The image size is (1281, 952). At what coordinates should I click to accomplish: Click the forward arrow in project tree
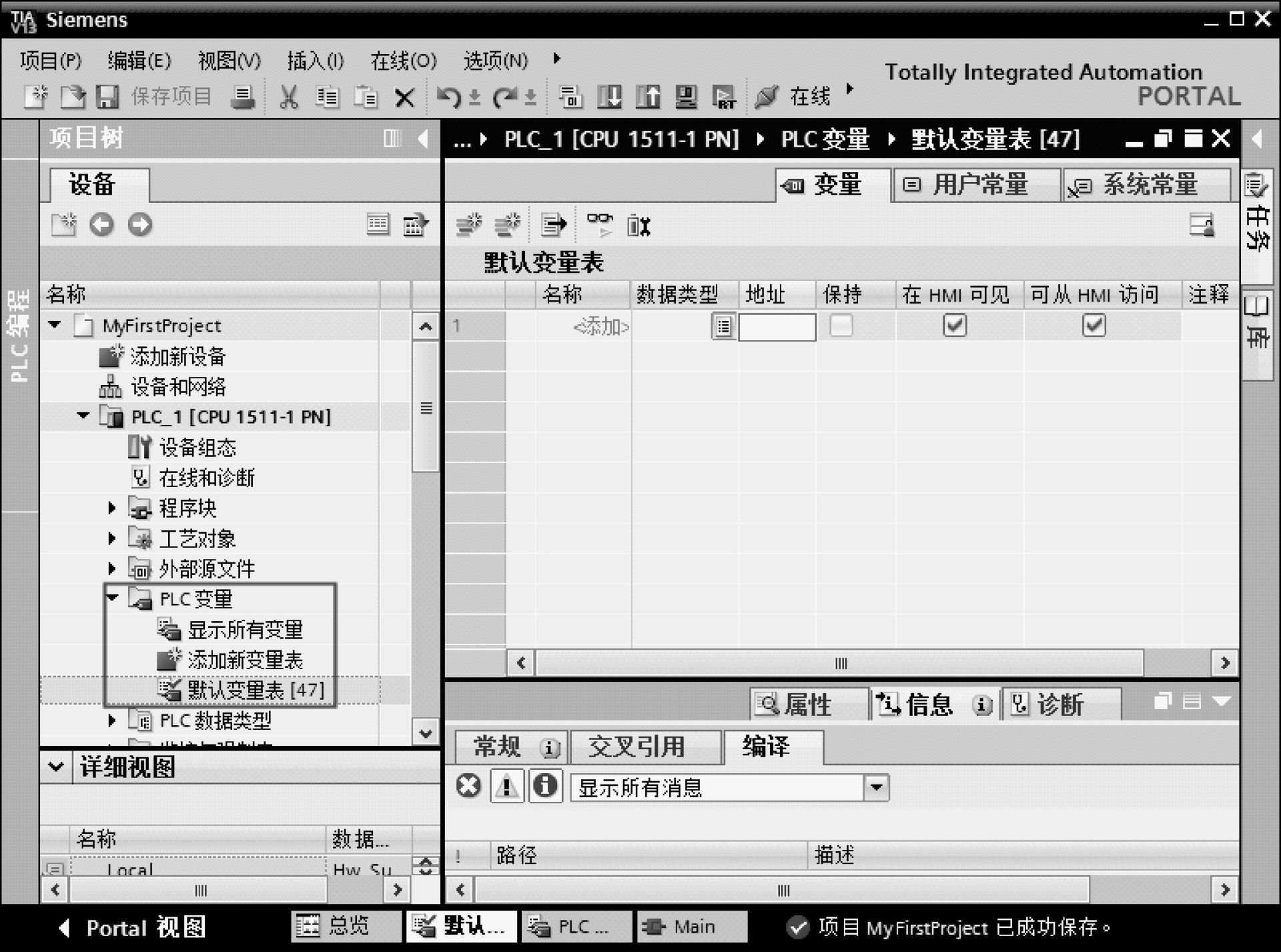pos(140,225)
